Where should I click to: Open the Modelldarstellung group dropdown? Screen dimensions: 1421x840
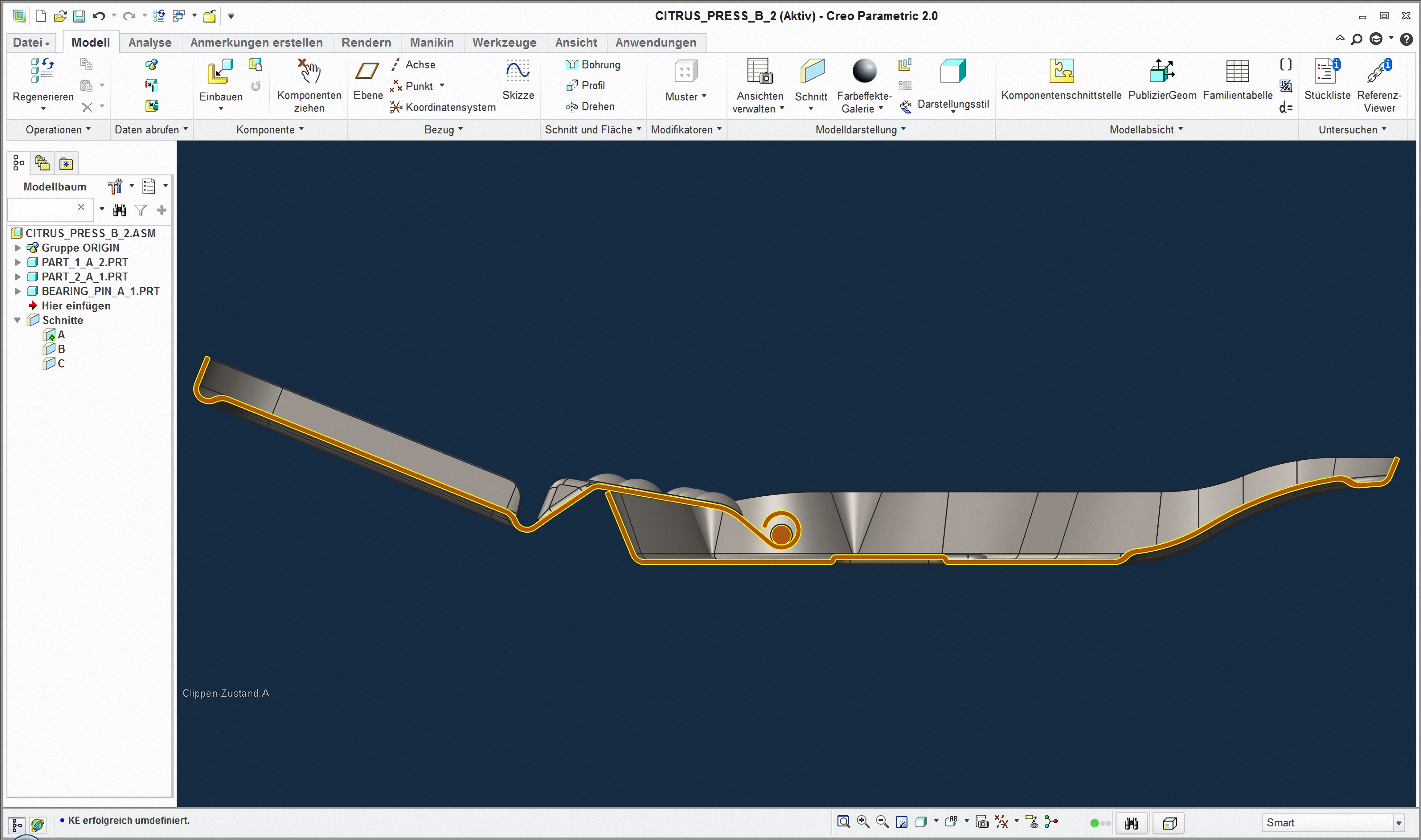pos(861,130)
